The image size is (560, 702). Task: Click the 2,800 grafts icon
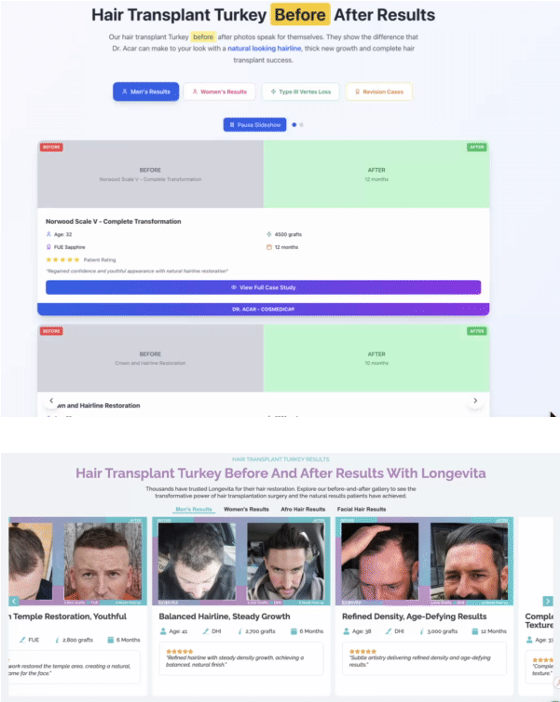pyautogui.click(x=57, y=640)
